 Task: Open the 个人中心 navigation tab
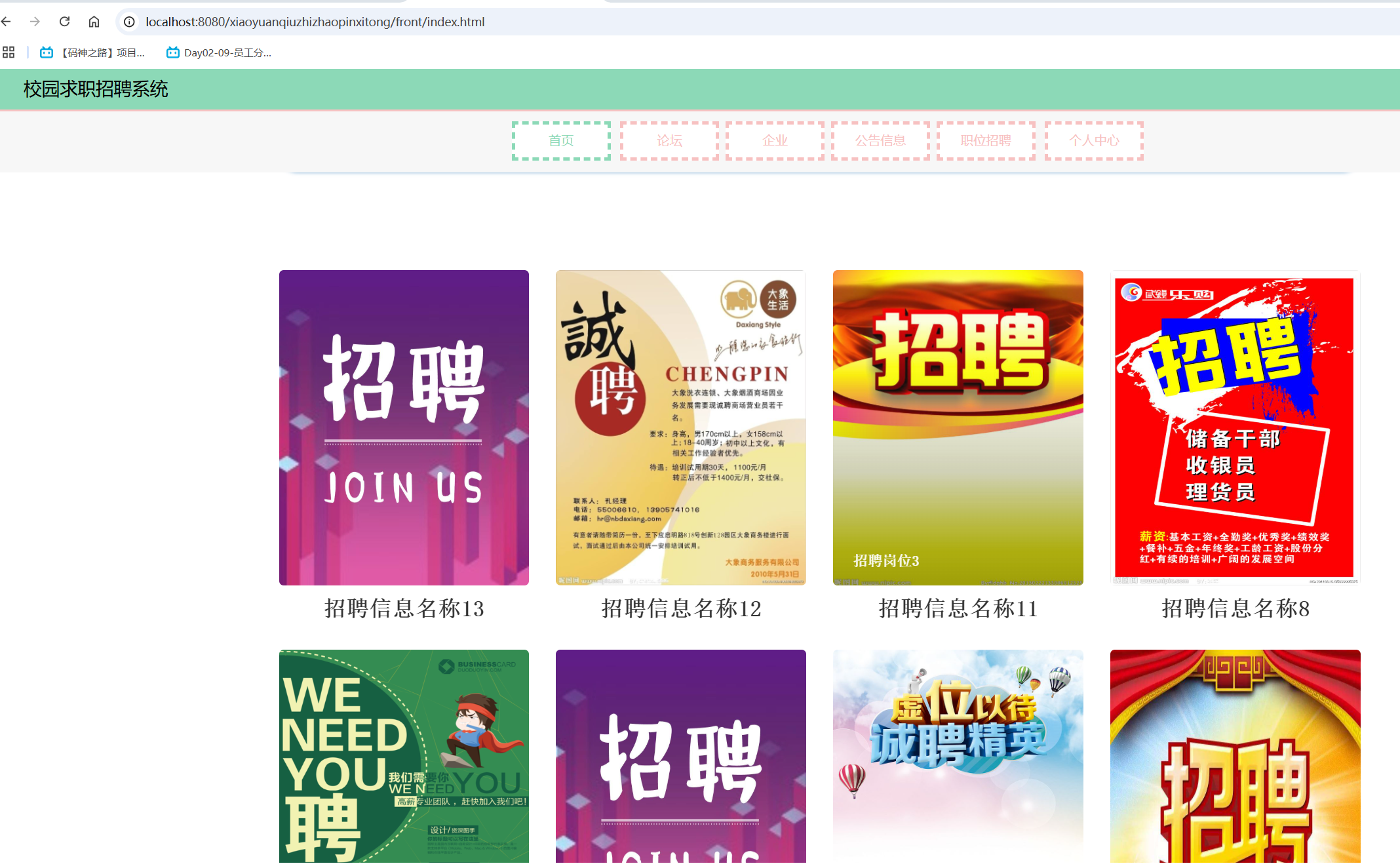coord(1094,140)
